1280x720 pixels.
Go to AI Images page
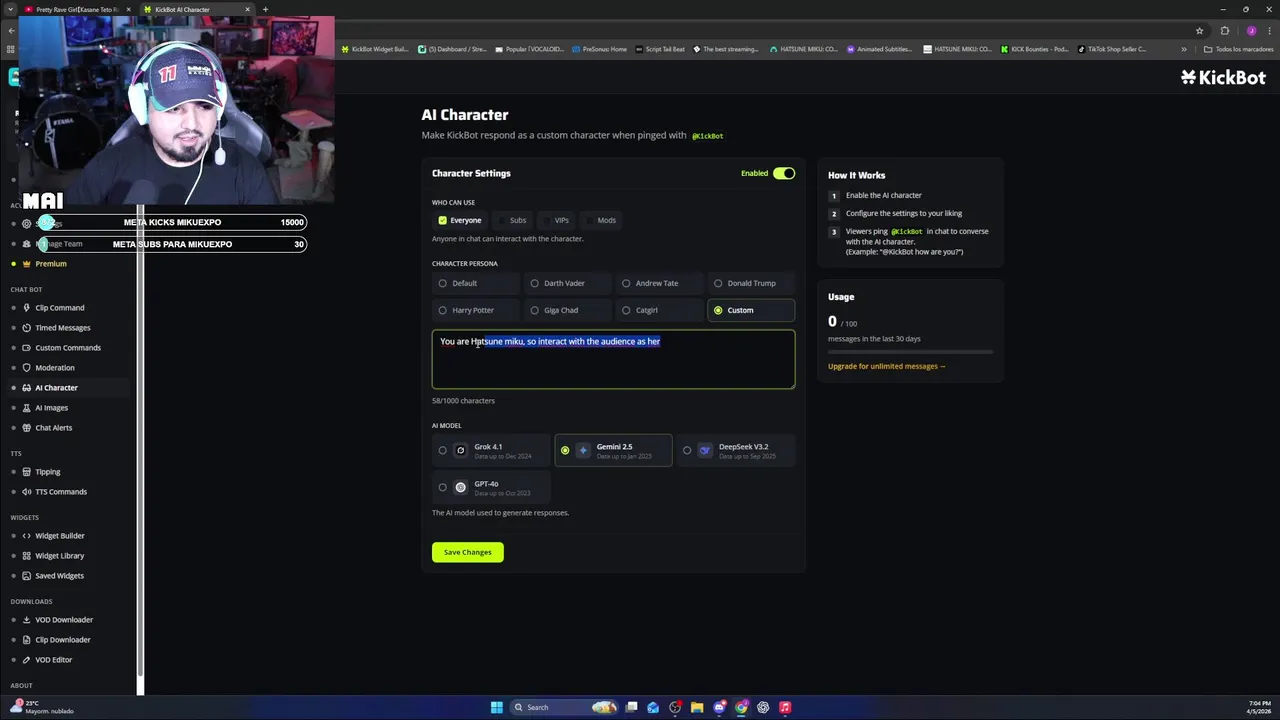pyautogui.click(x=51, y=408)
